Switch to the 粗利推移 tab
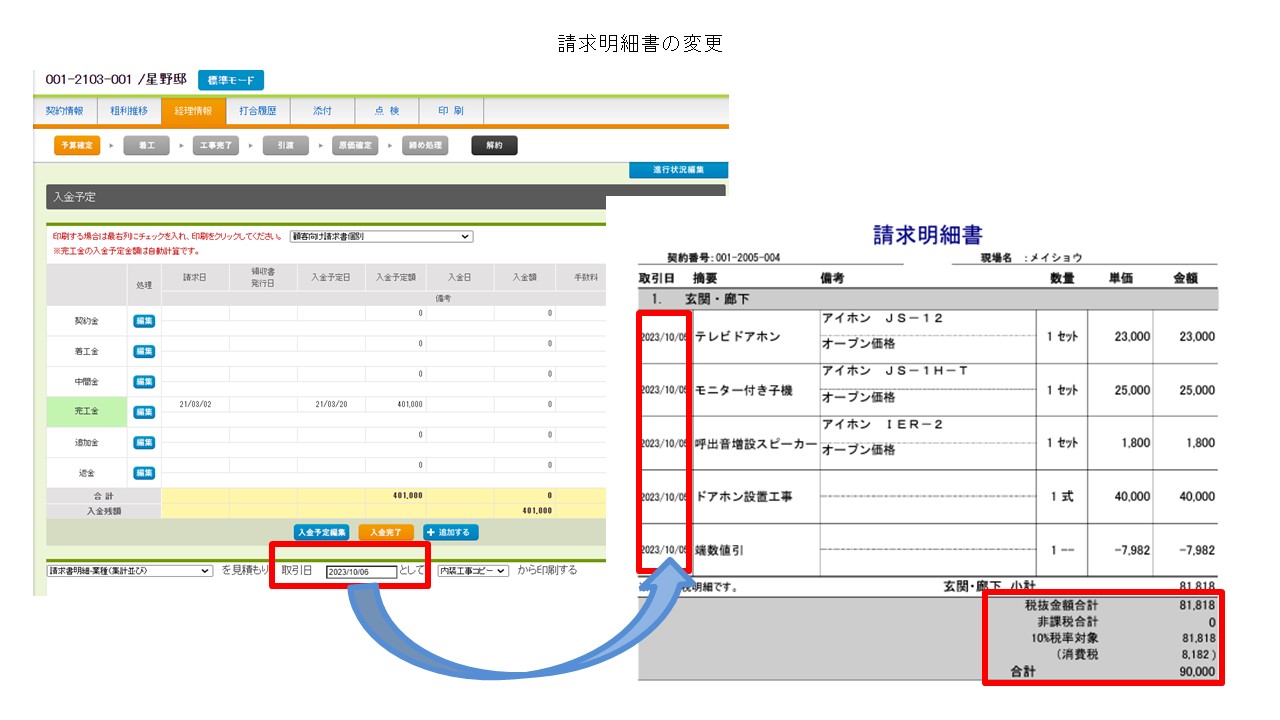The width and height of the screenshot is (1280, 720). [128, 111]
